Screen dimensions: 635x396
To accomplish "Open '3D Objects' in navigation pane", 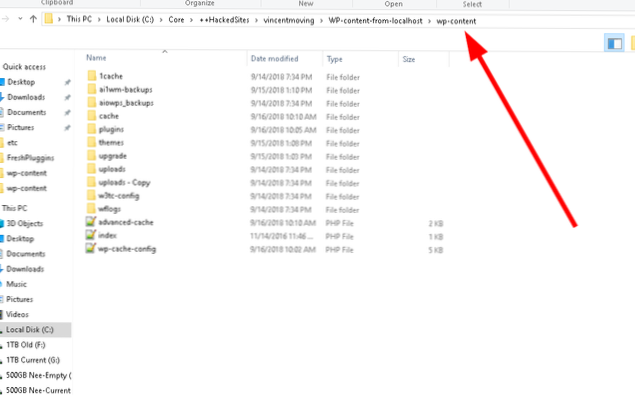I will click(x=25, y=224).
